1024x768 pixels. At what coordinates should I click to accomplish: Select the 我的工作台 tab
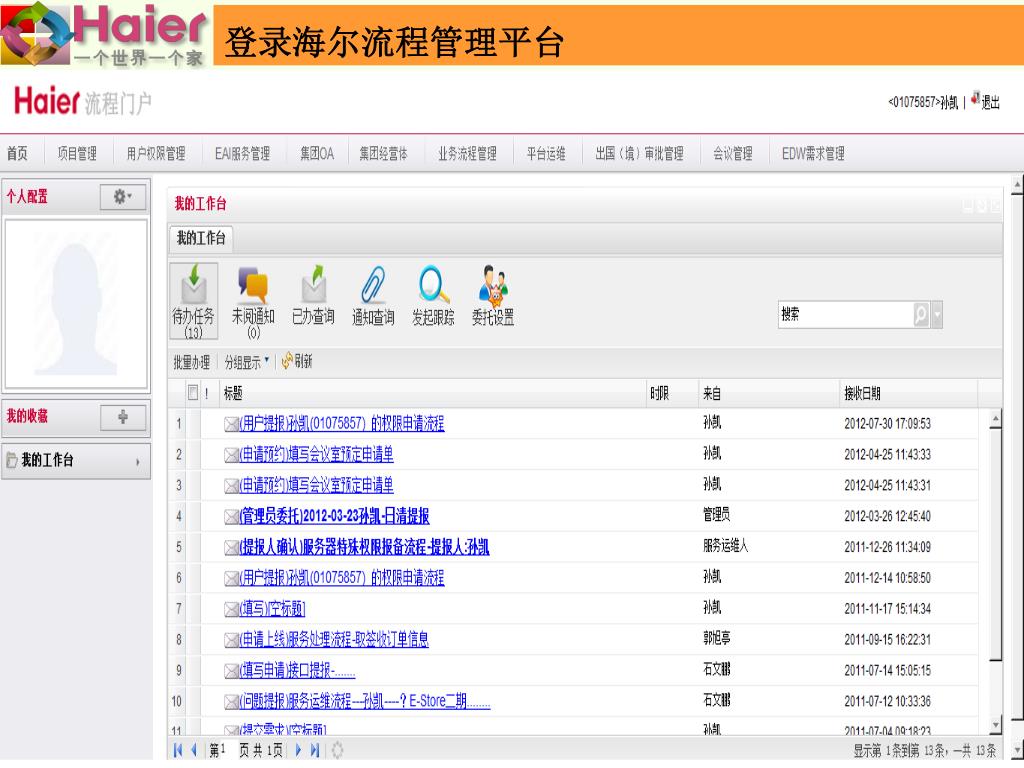click(201, 238)
